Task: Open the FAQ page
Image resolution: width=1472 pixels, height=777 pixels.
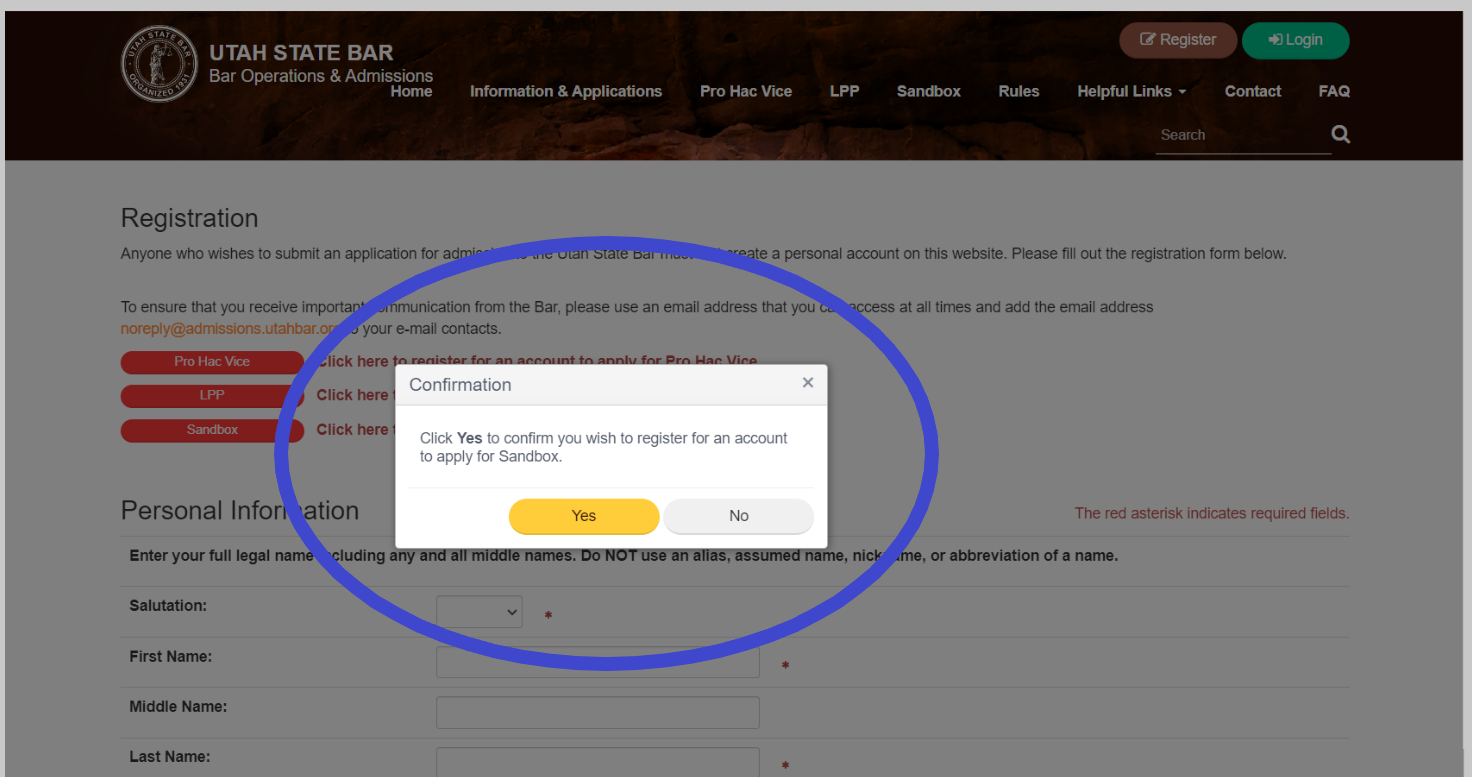Action: pos(1334,91)
